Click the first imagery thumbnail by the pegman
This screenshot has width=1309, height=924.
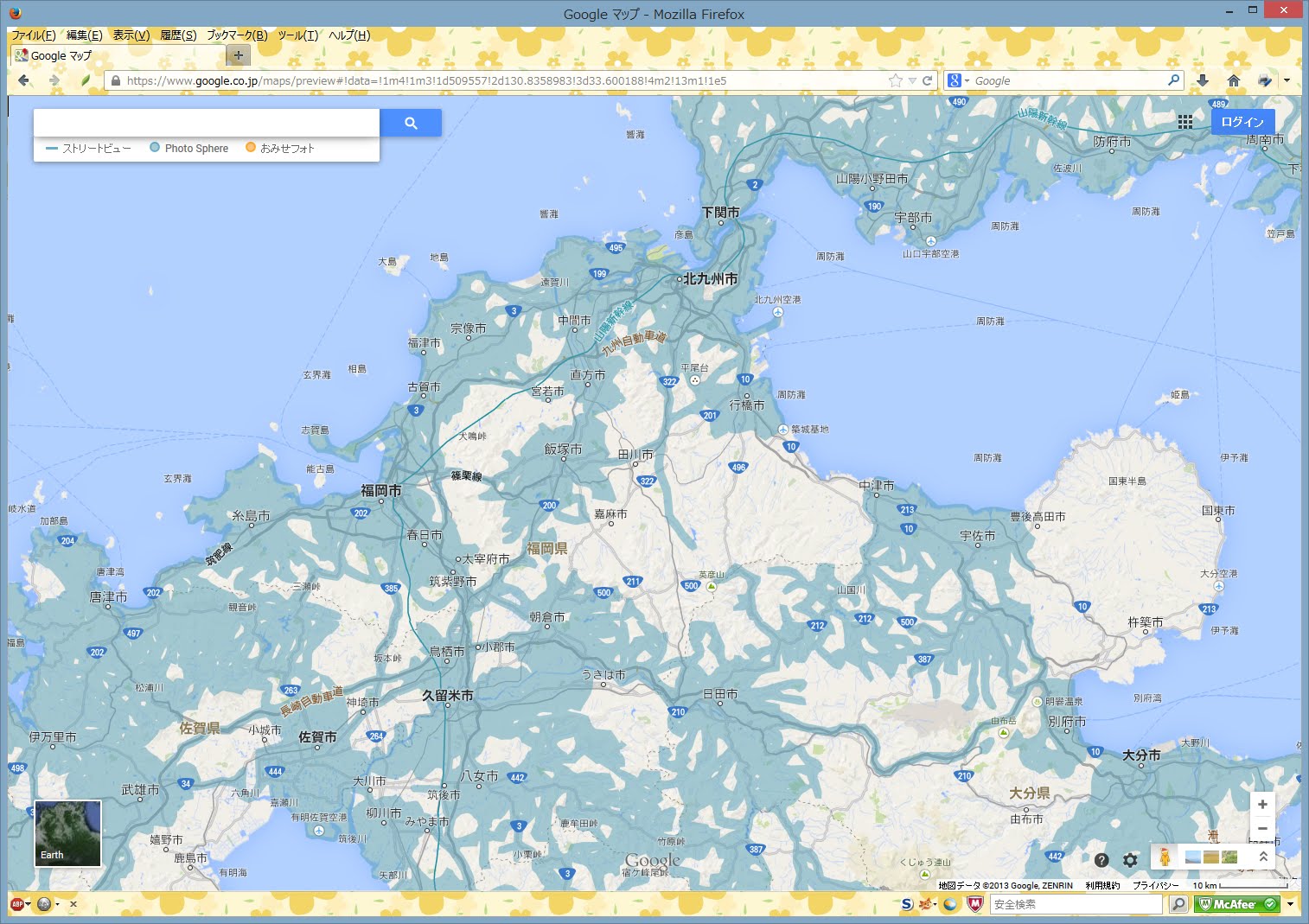[x=1193, y=857]
